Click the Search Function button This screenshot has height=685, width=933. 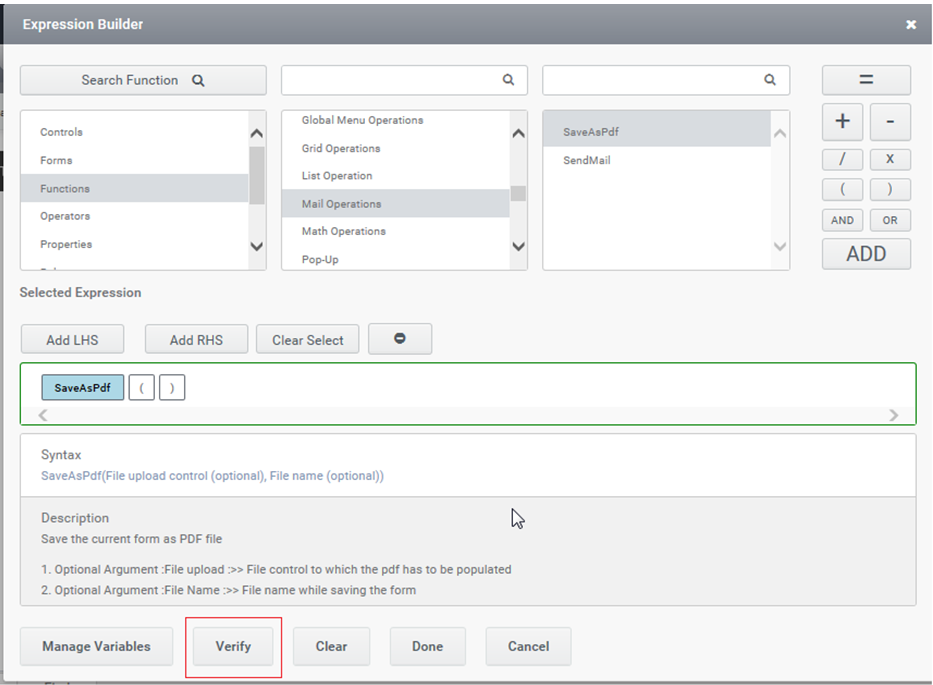(x=143, y=80)
